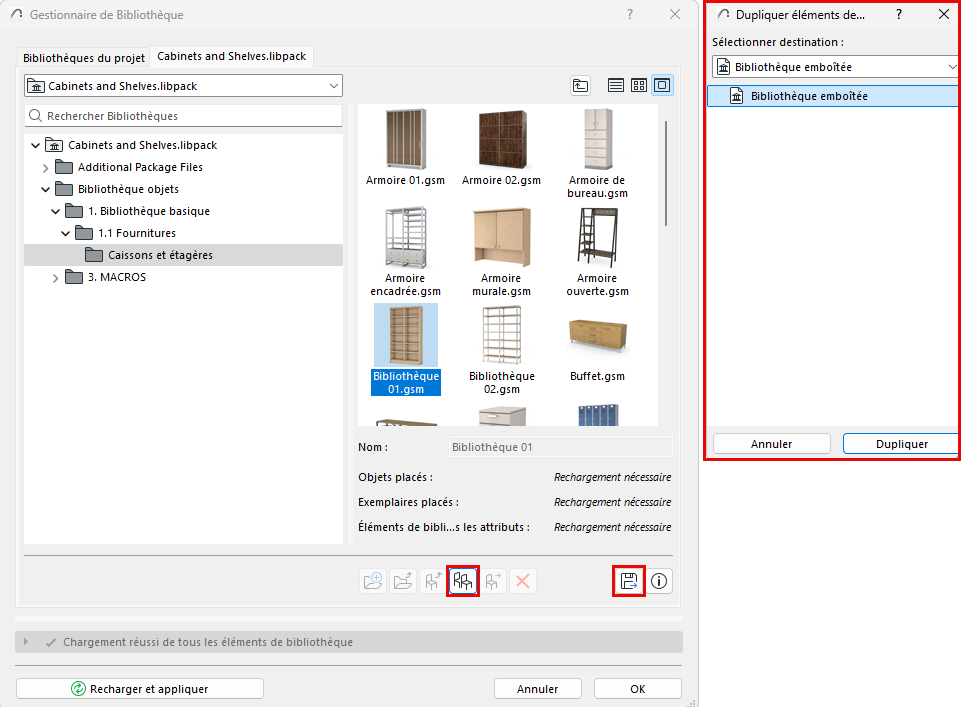Select Cabinets and Shelves.libpack tab
961x707 pixels.
pos(232,56)
